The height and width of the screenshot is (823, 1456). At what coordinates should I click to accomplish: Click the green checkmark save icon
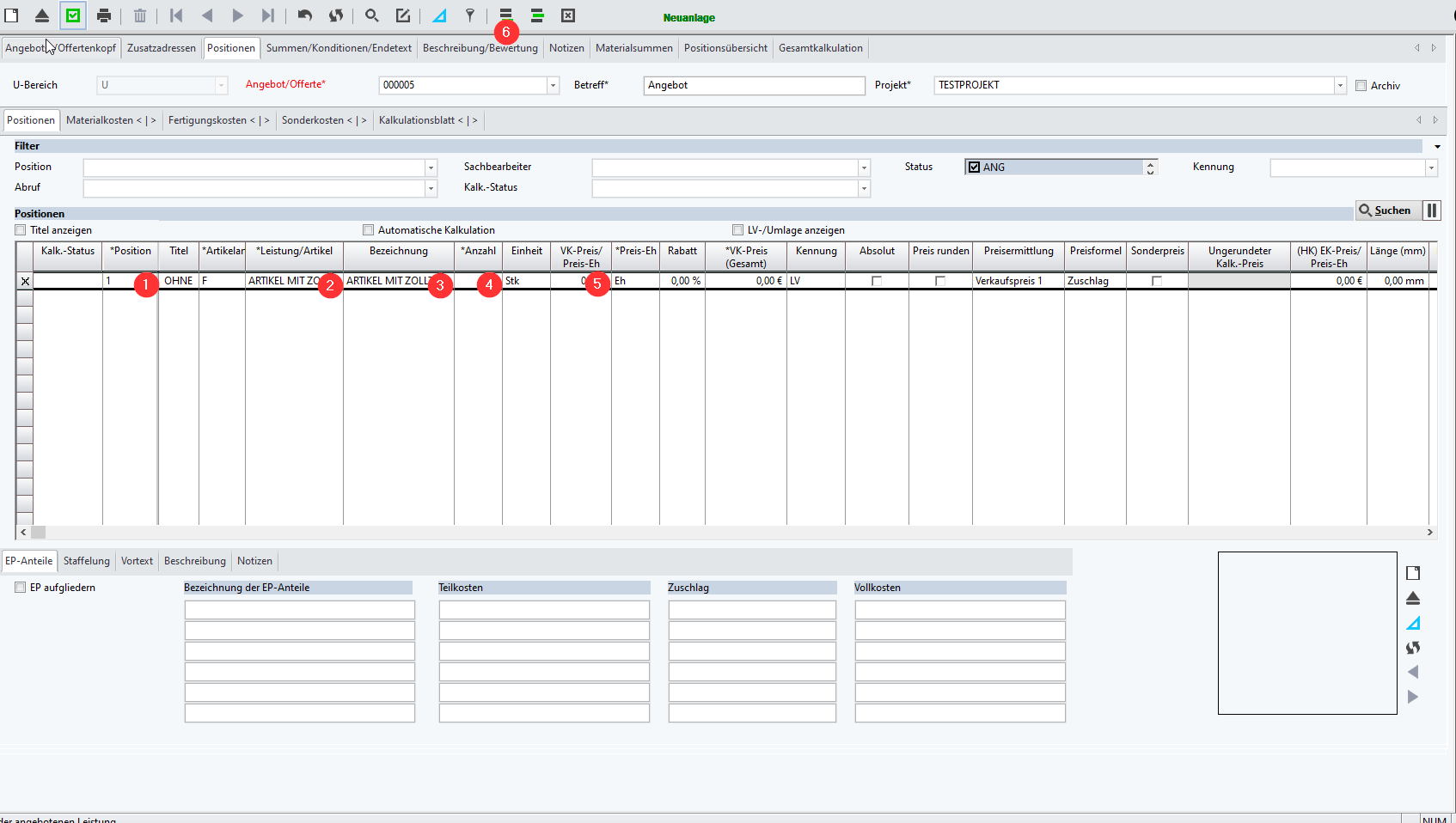73,15
